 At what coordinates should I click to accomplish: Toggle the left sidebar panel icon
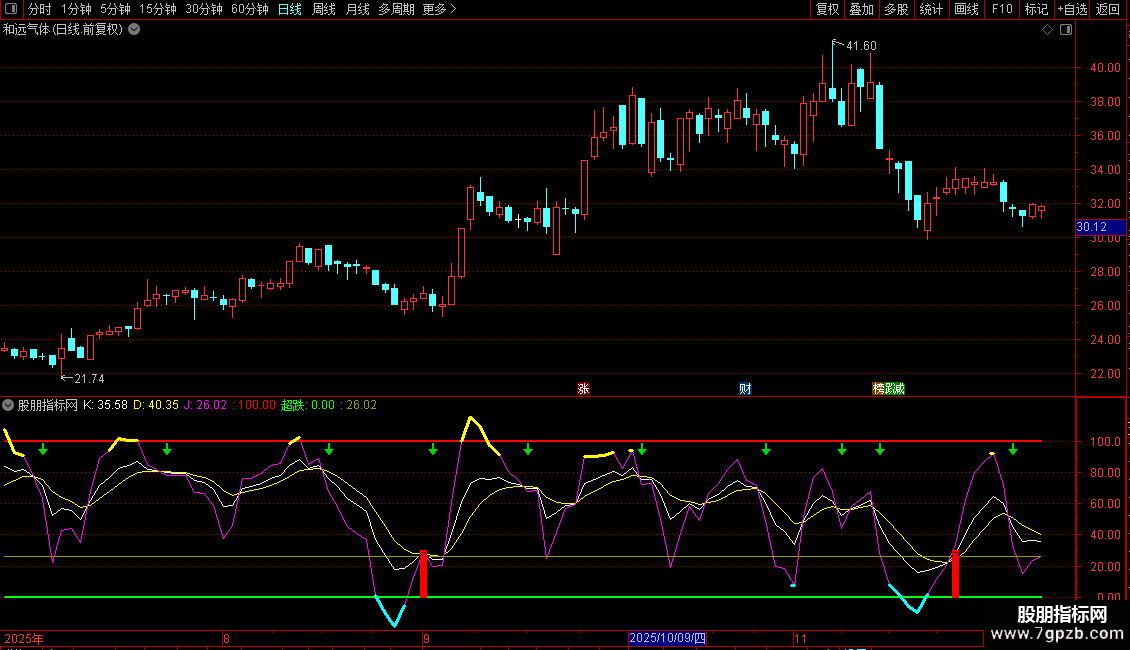[11, 9]
